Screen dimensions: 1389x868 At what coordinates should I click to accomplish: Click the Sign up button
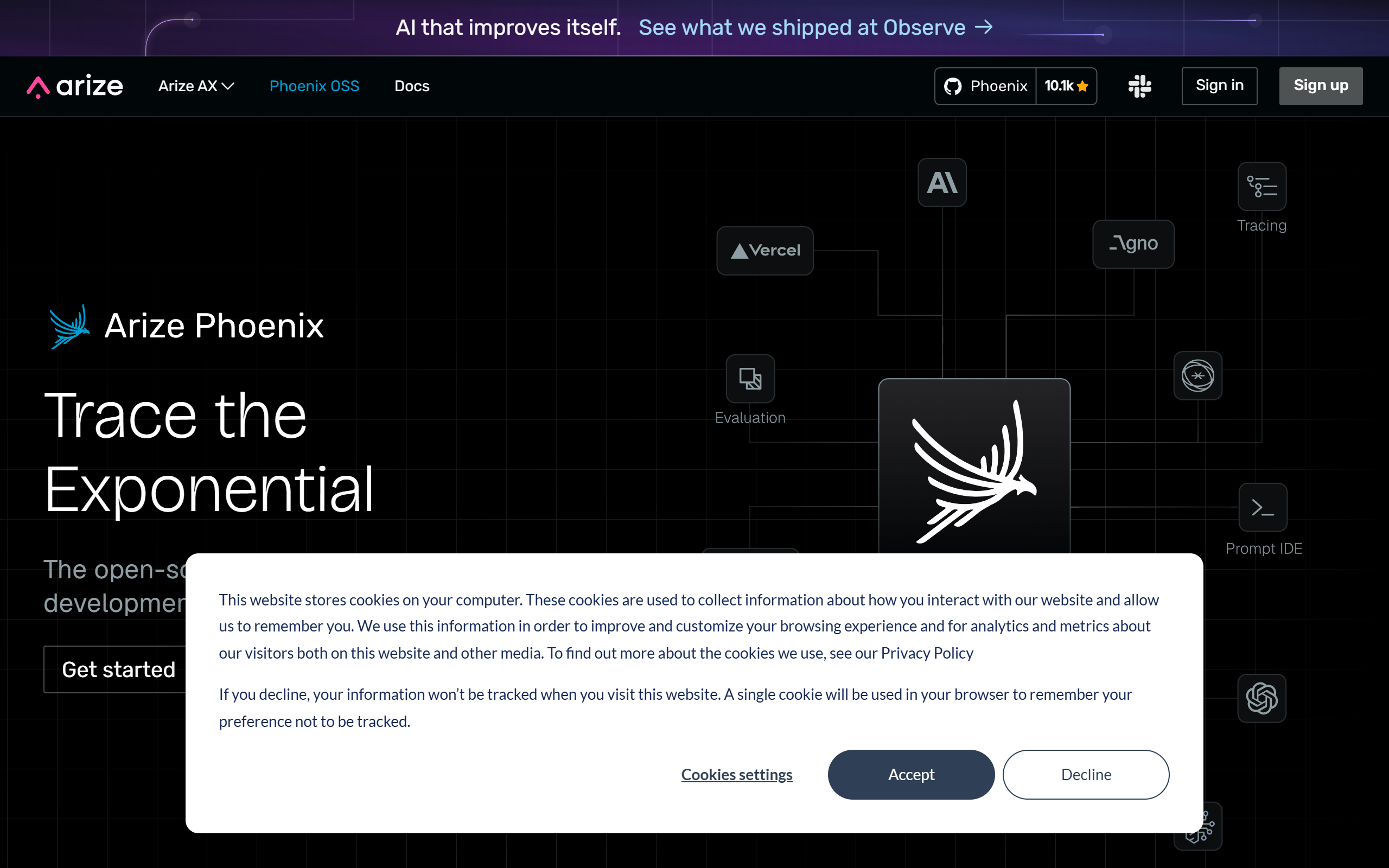(x=1321, y=86)
